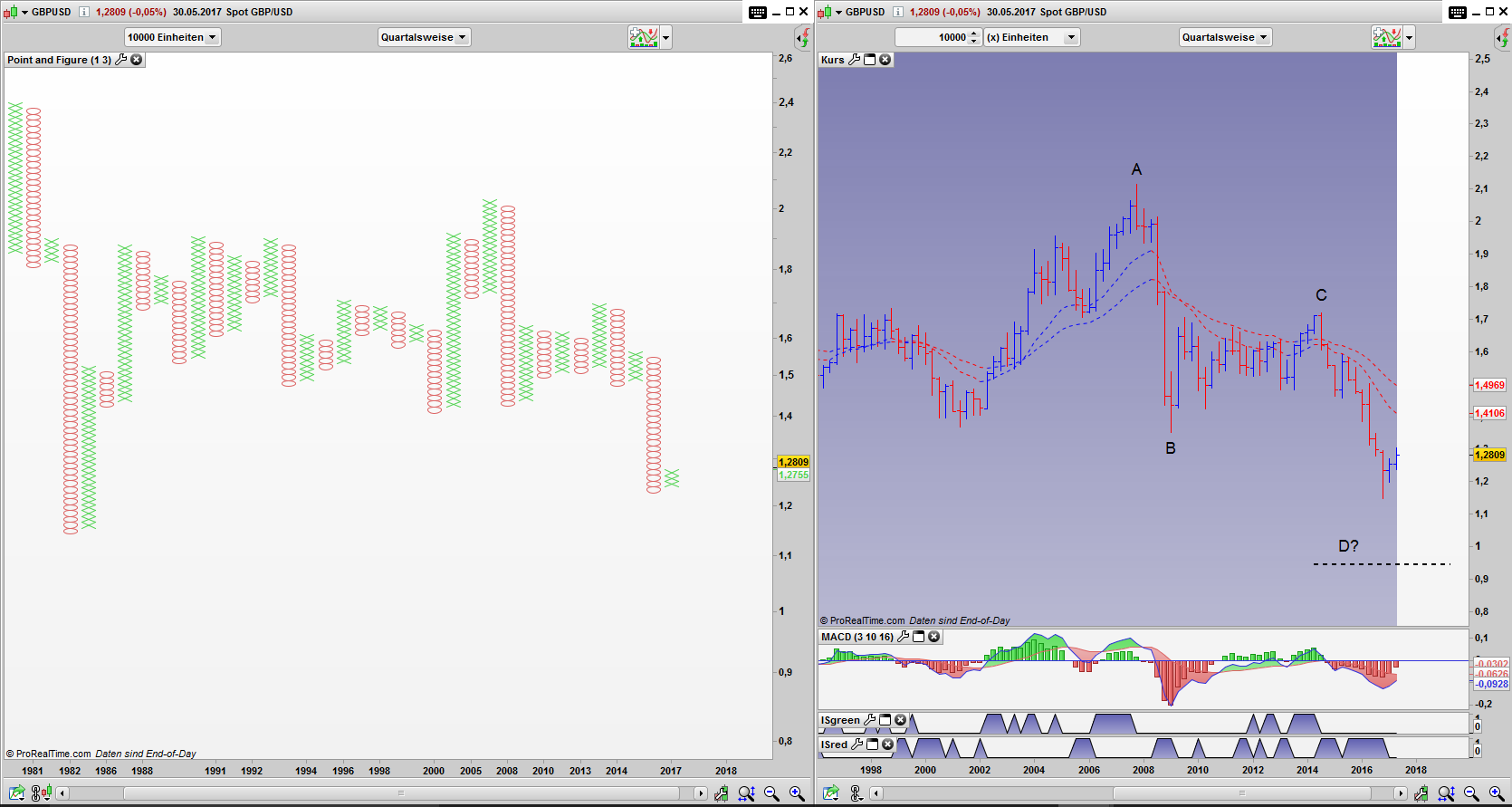Image resolution: width=1512 pixels, height=807 pixels.
Task: Toggle the maximize button of Kurs panel
Action: pyautogui.click(x=870, y=60)
